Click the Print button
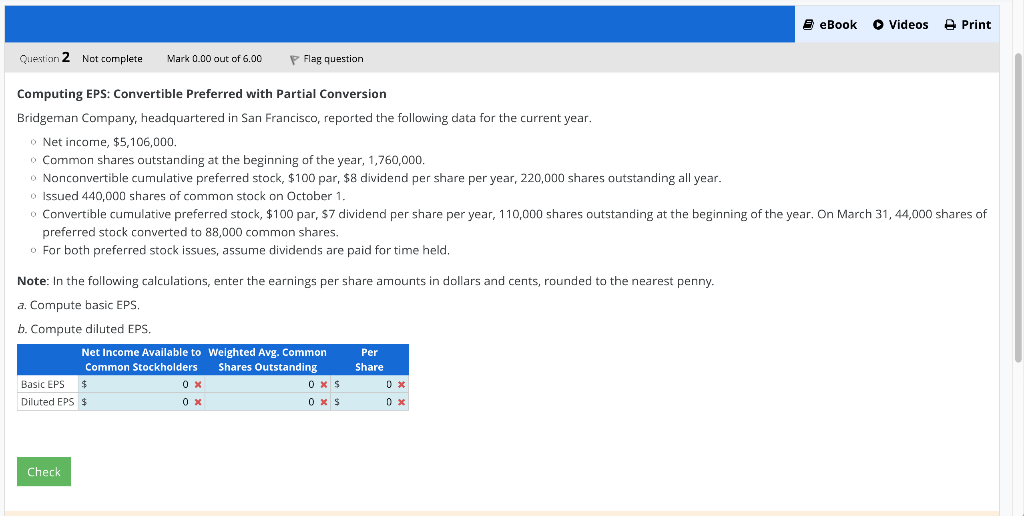 click(x=968, y=25)
